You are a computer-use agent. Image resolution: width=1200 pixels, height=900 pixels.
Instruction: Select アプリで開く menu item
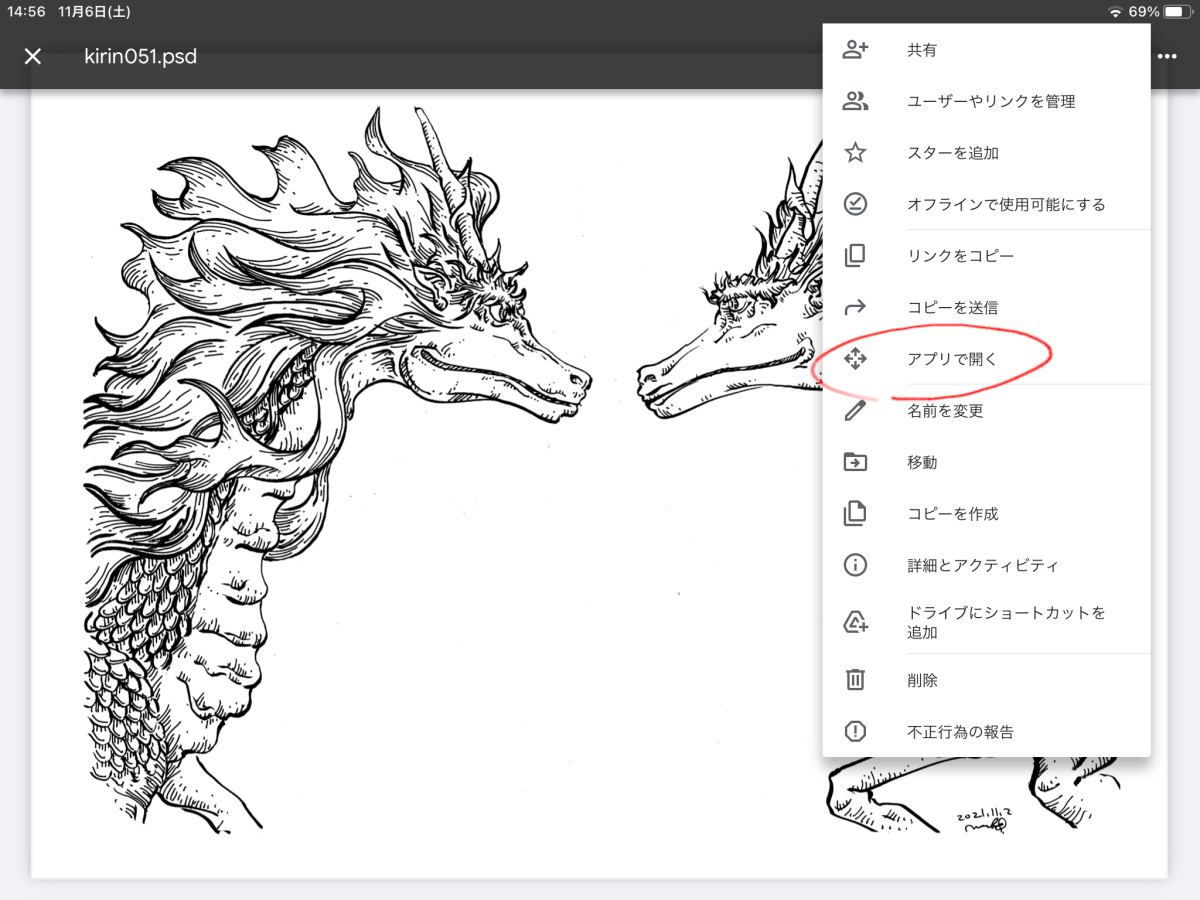(x=951, y=359)
